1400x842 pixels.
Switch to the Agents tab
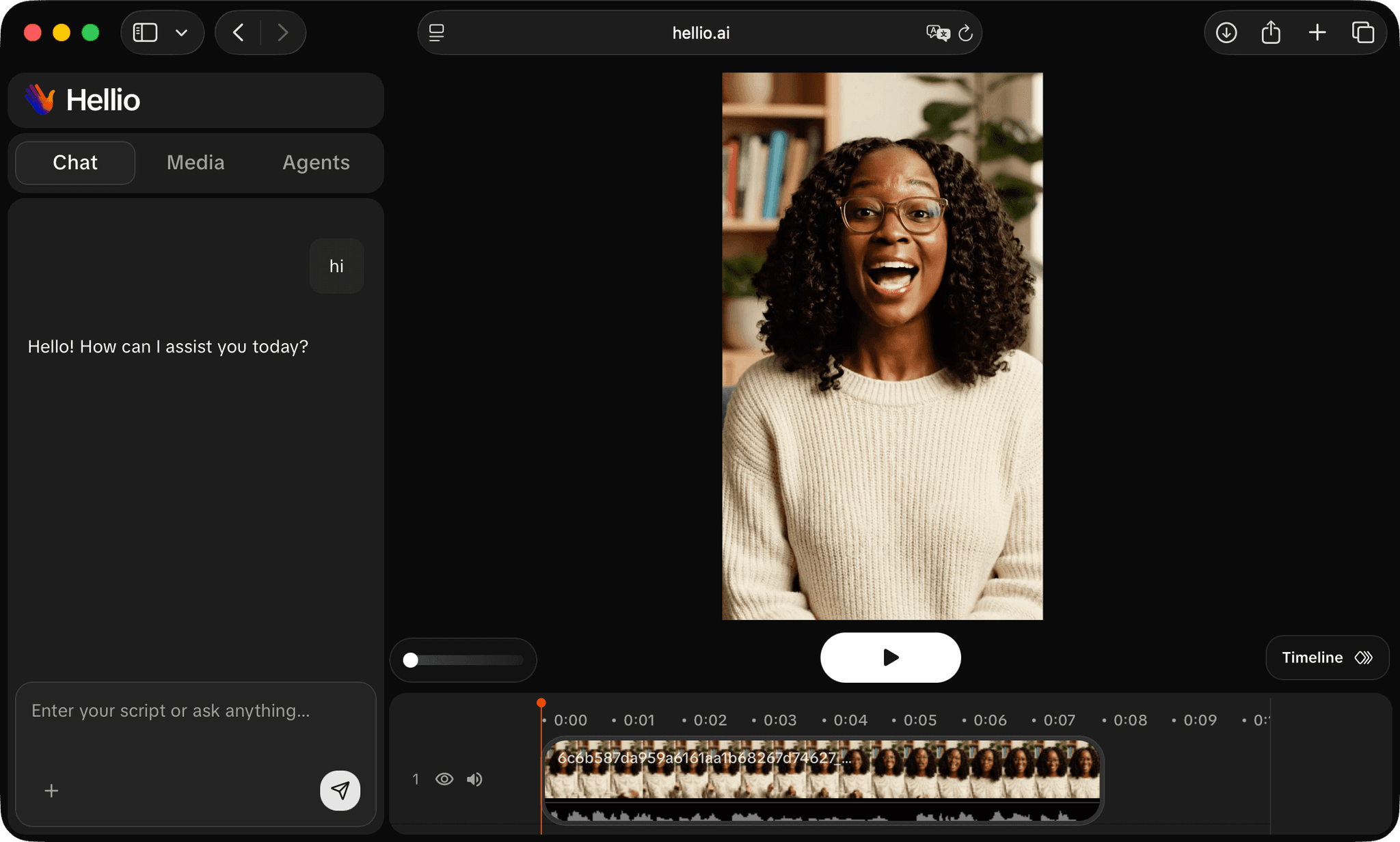point(316,163)
